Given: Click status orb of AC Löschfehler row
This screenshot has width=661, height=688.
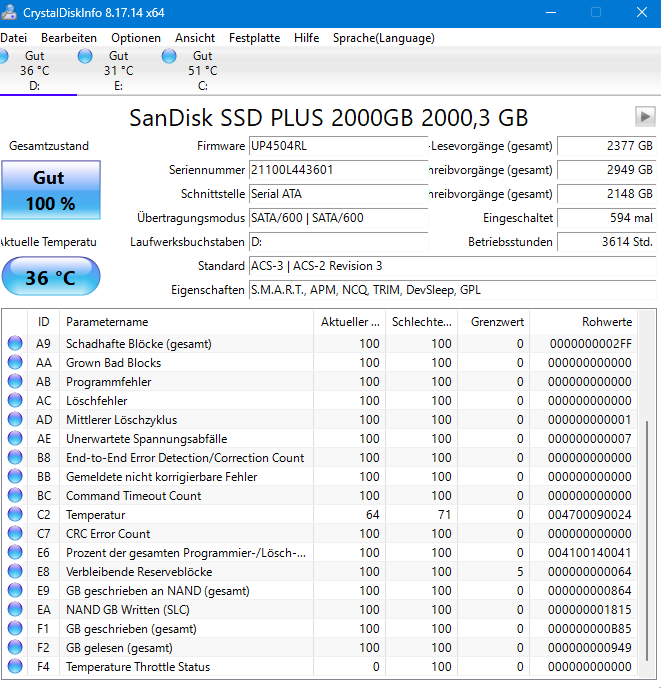Looking at the screenshot, I should (15, 401).
